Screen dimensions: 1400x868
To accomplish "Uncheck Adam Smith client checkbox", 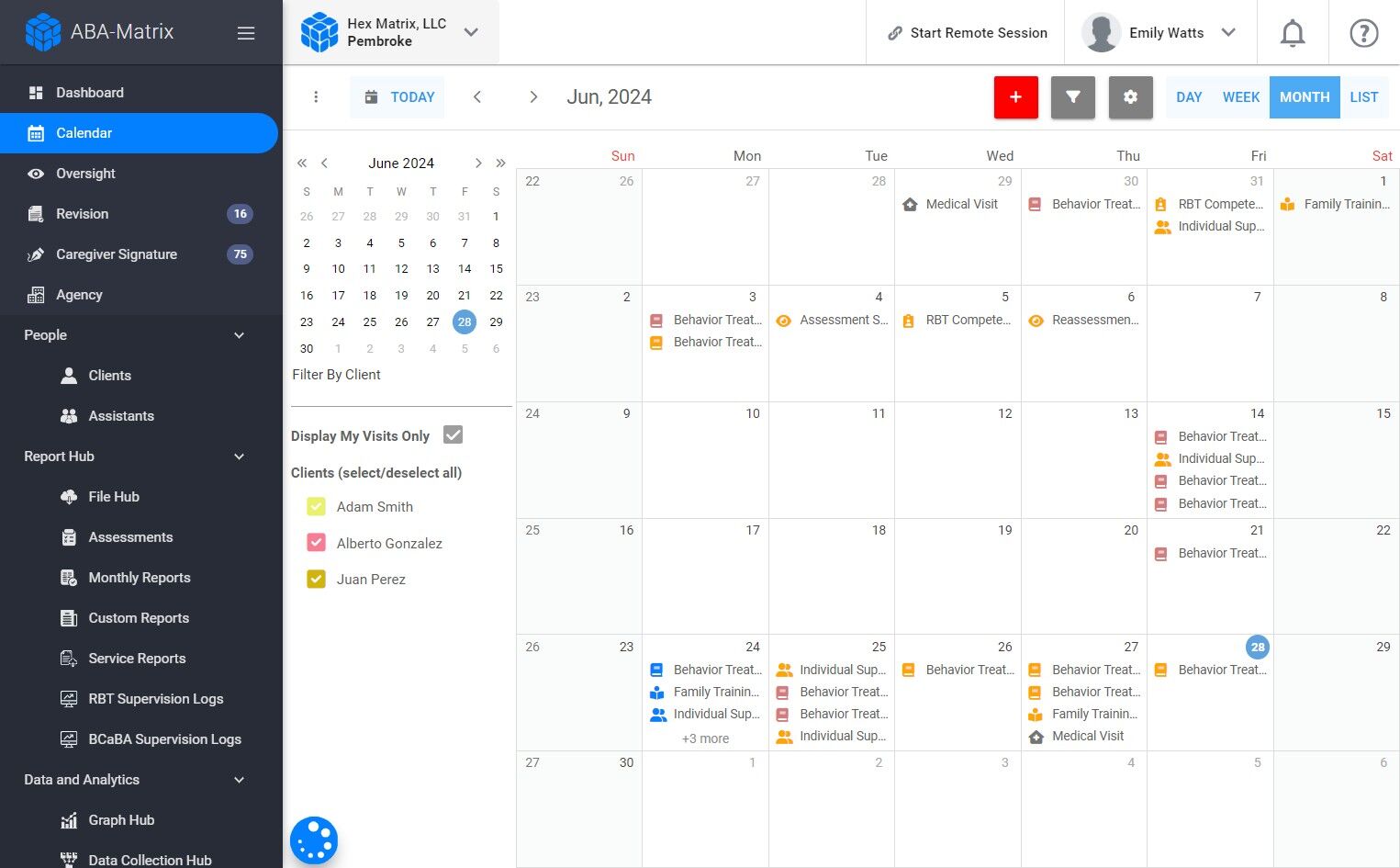I will coord(316,507).
